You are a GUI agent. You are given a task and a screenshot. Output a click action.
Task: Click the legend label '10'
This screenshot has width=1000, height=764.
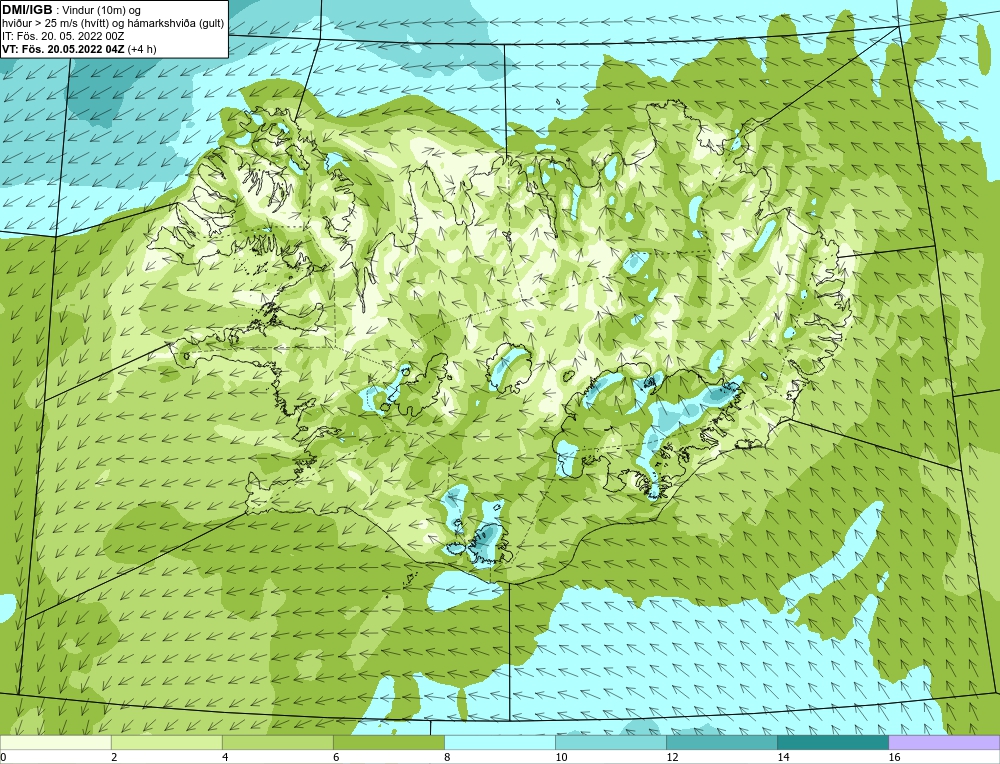click(x=561, y=757)
